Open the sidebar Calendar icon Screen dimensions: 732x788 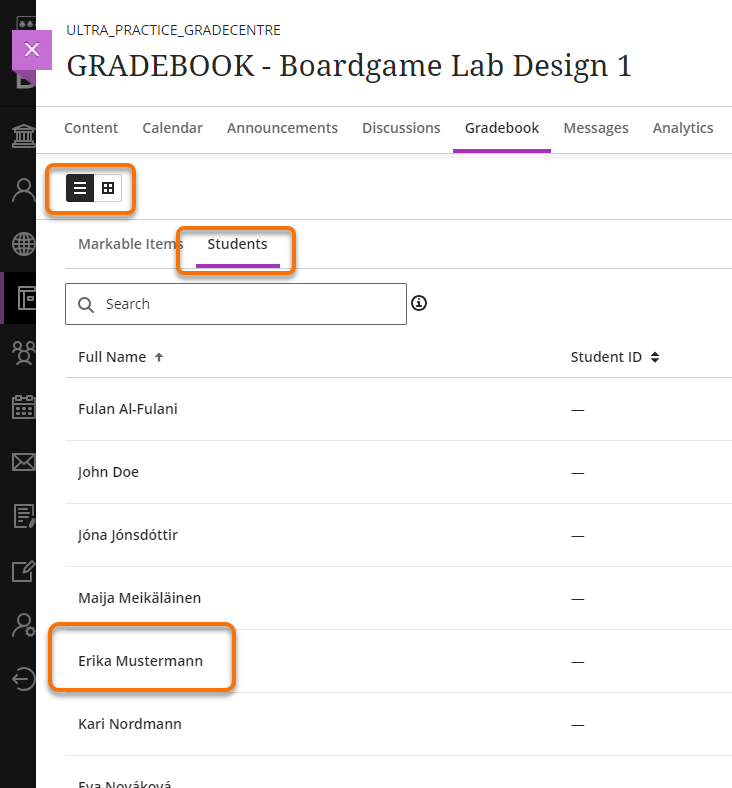[x=22, y=407]
